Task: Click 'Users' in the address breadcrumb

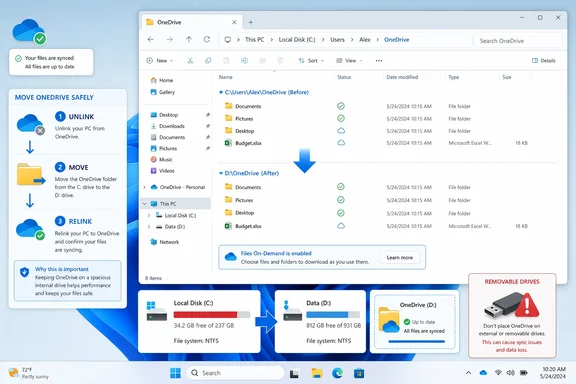Action: [337, 40]
